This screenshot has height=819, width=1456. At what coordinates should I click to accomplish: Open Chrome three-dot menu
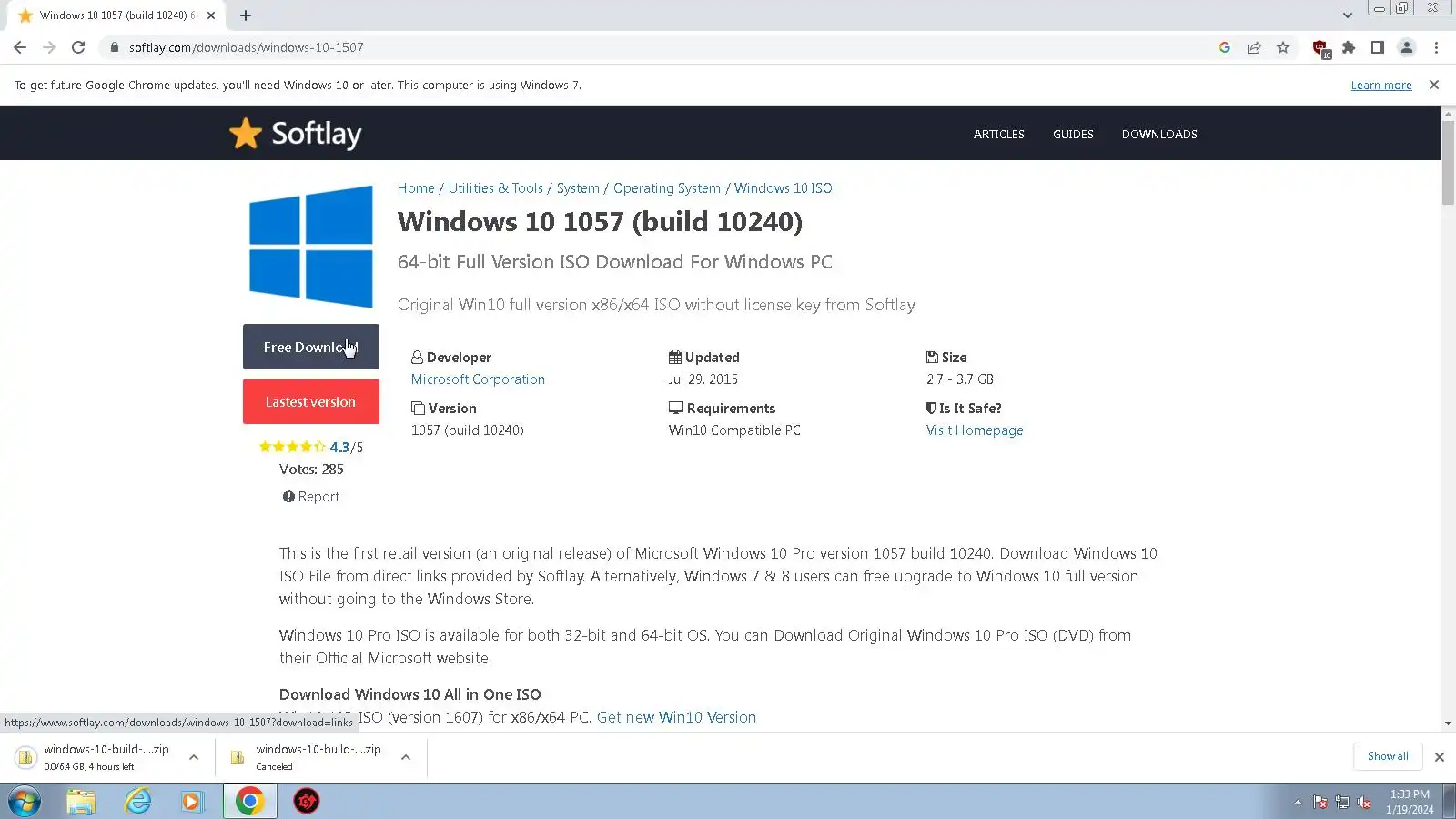point(1436,47)
